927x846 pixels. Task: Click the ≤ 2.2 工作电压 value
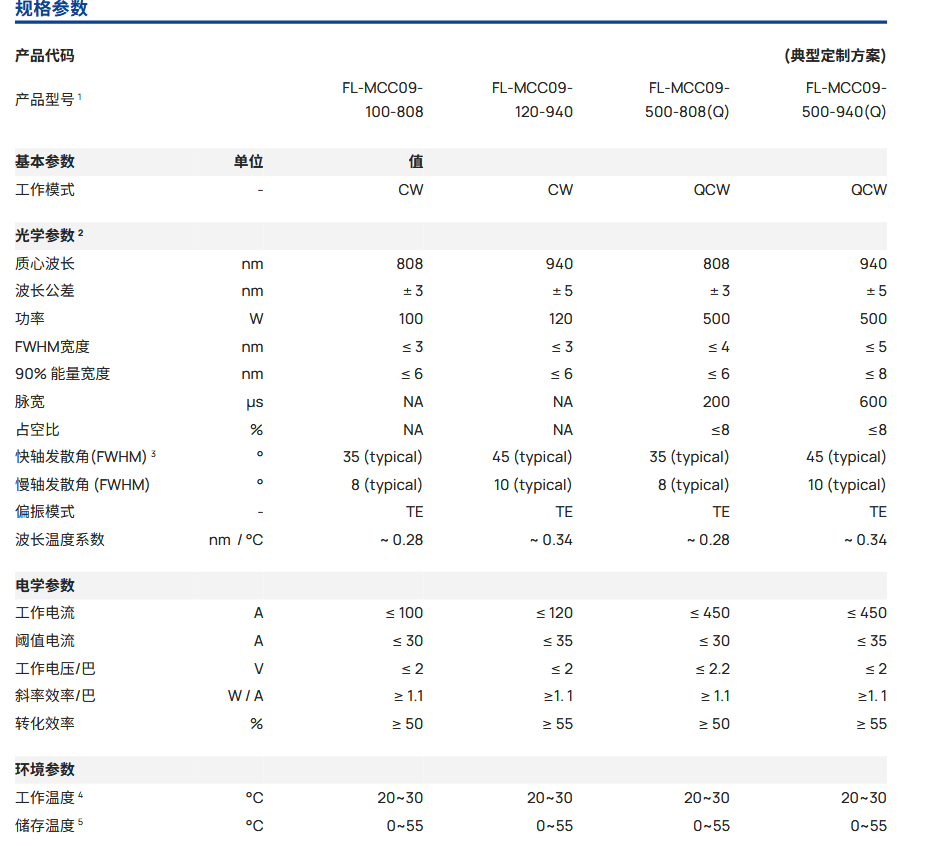pos(713,669)
